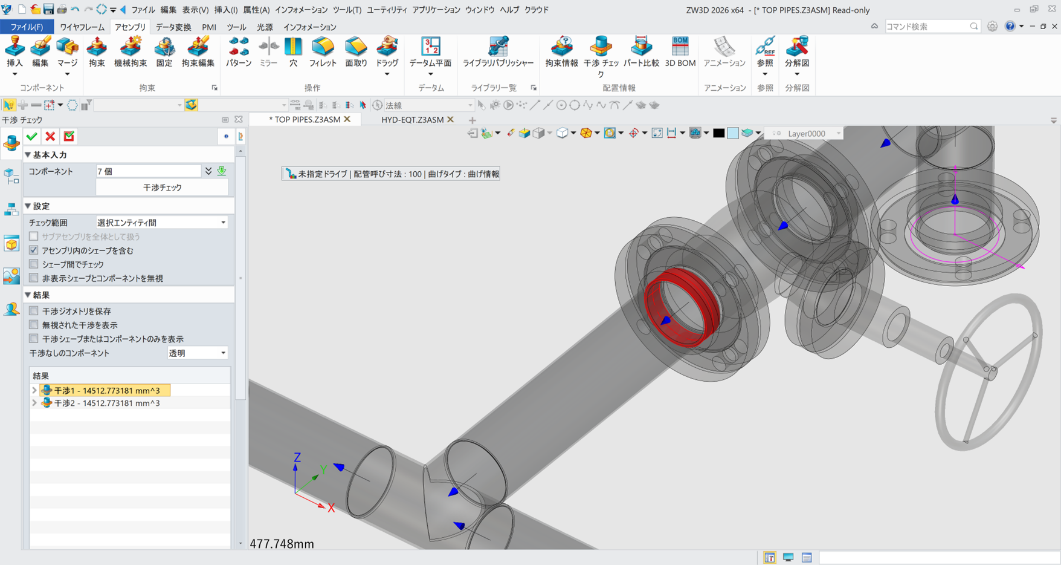Open the 分解図 exploded view tool
Image resolution: width=1061 pixels, height=565 pixels.
(796, 52)
